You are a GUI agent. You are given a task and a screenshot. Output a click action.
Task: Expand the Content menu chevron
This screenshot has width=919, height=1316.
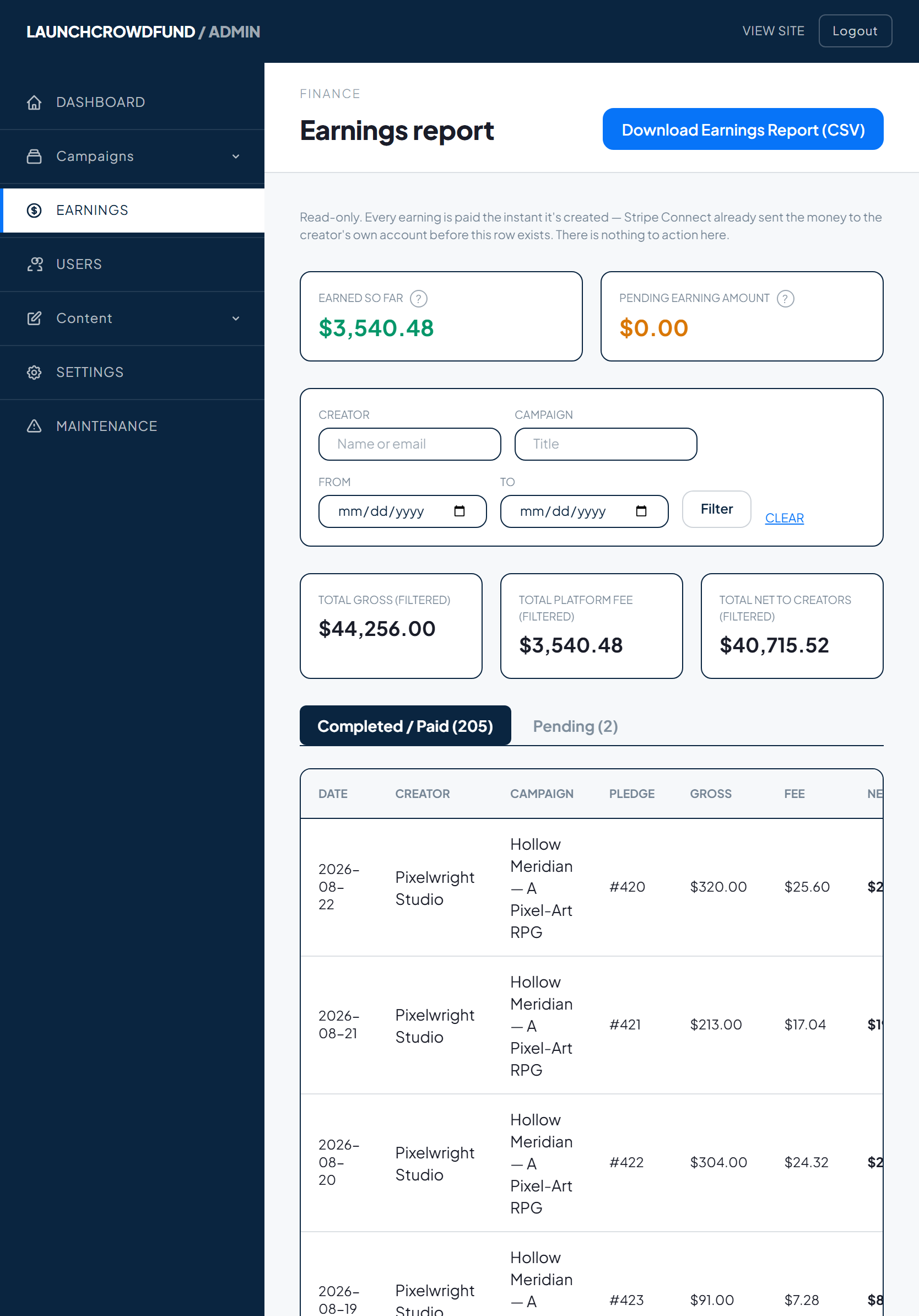coord(235,318)
